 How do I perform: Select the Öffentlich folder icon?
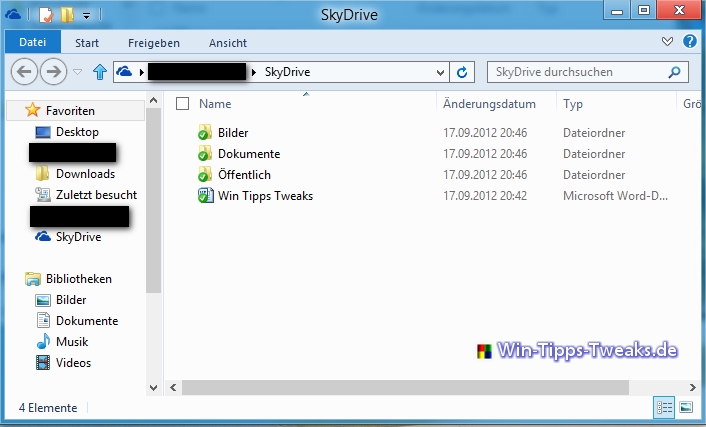coord(205,174)
